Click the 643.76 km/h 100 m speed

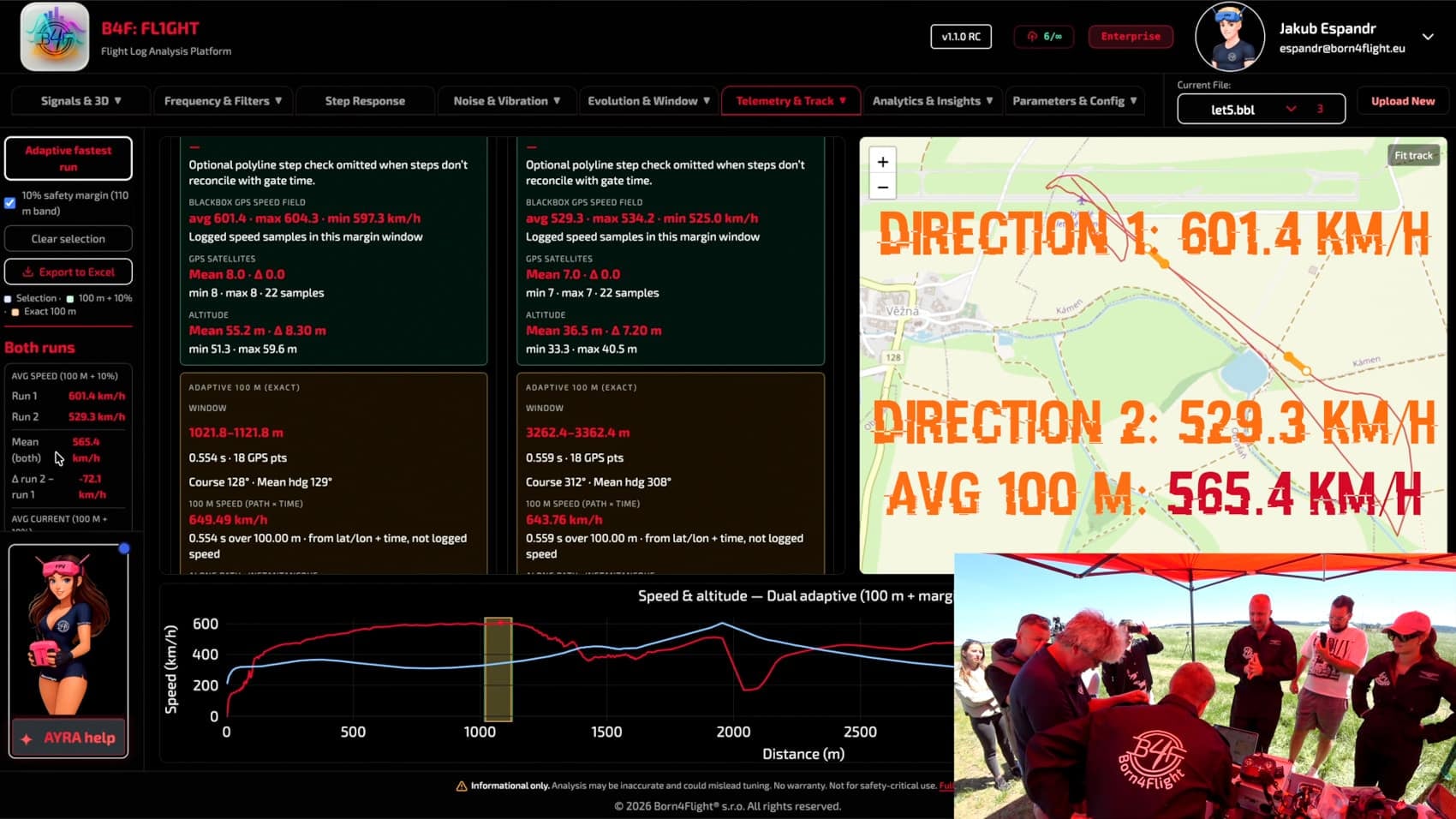click(564, 520)
